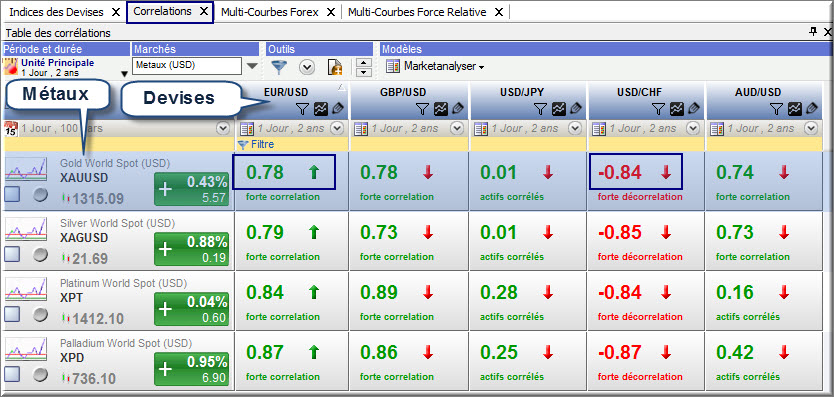The image size is (834, 397).
Task: Click the round chevron button in Outils
Action: pyautogui.click(x=307, y=67)
